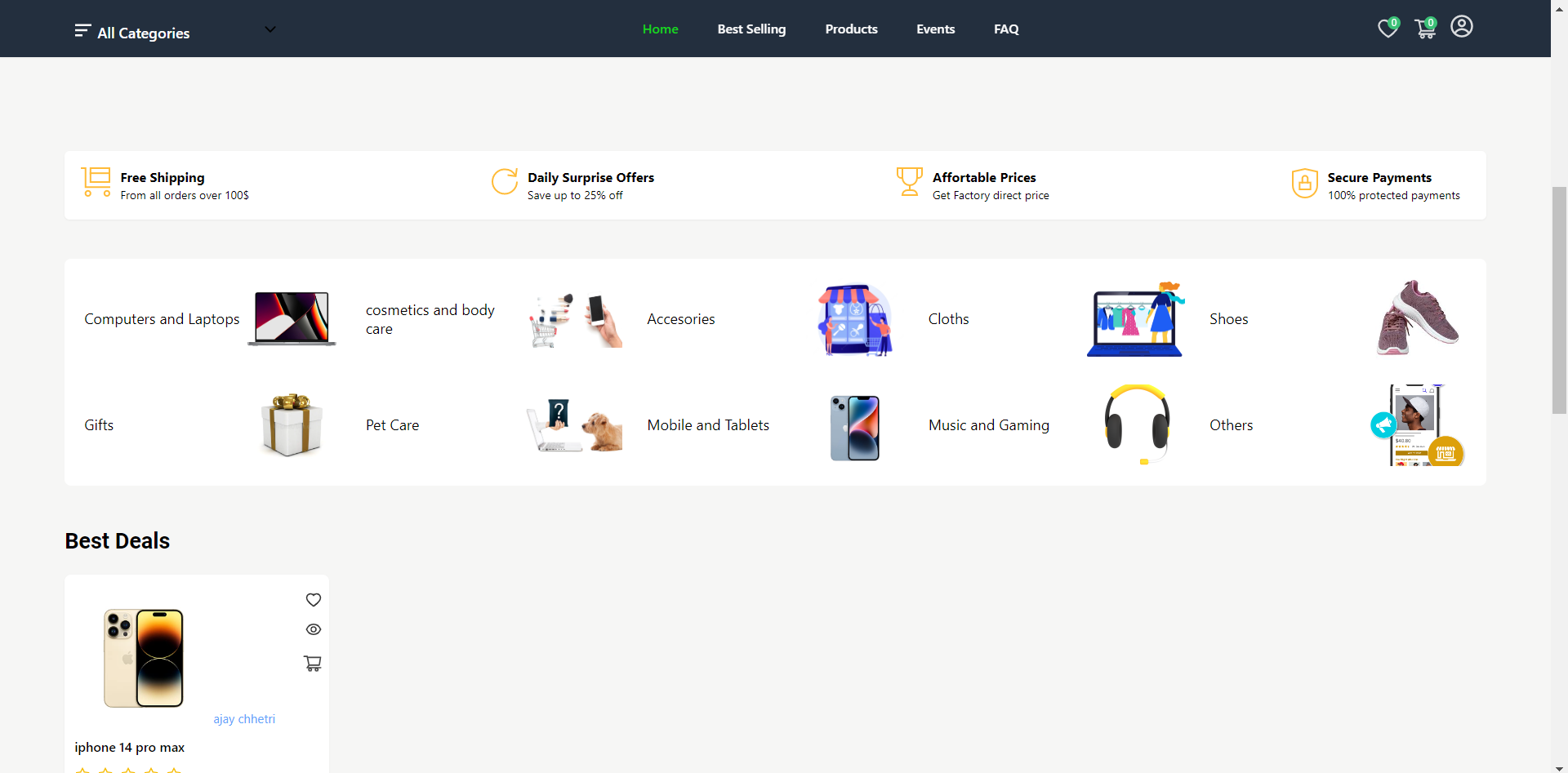
Task: Add iphone 14 pro max to cart via cart icon
Action: [x=313, y=663]
